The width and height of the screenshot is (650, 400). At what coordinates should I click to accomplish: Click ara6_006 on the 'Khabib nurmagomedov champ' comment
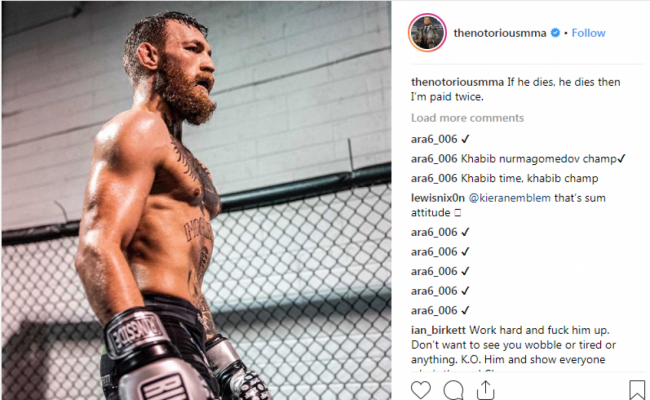(x=435, y=159)
